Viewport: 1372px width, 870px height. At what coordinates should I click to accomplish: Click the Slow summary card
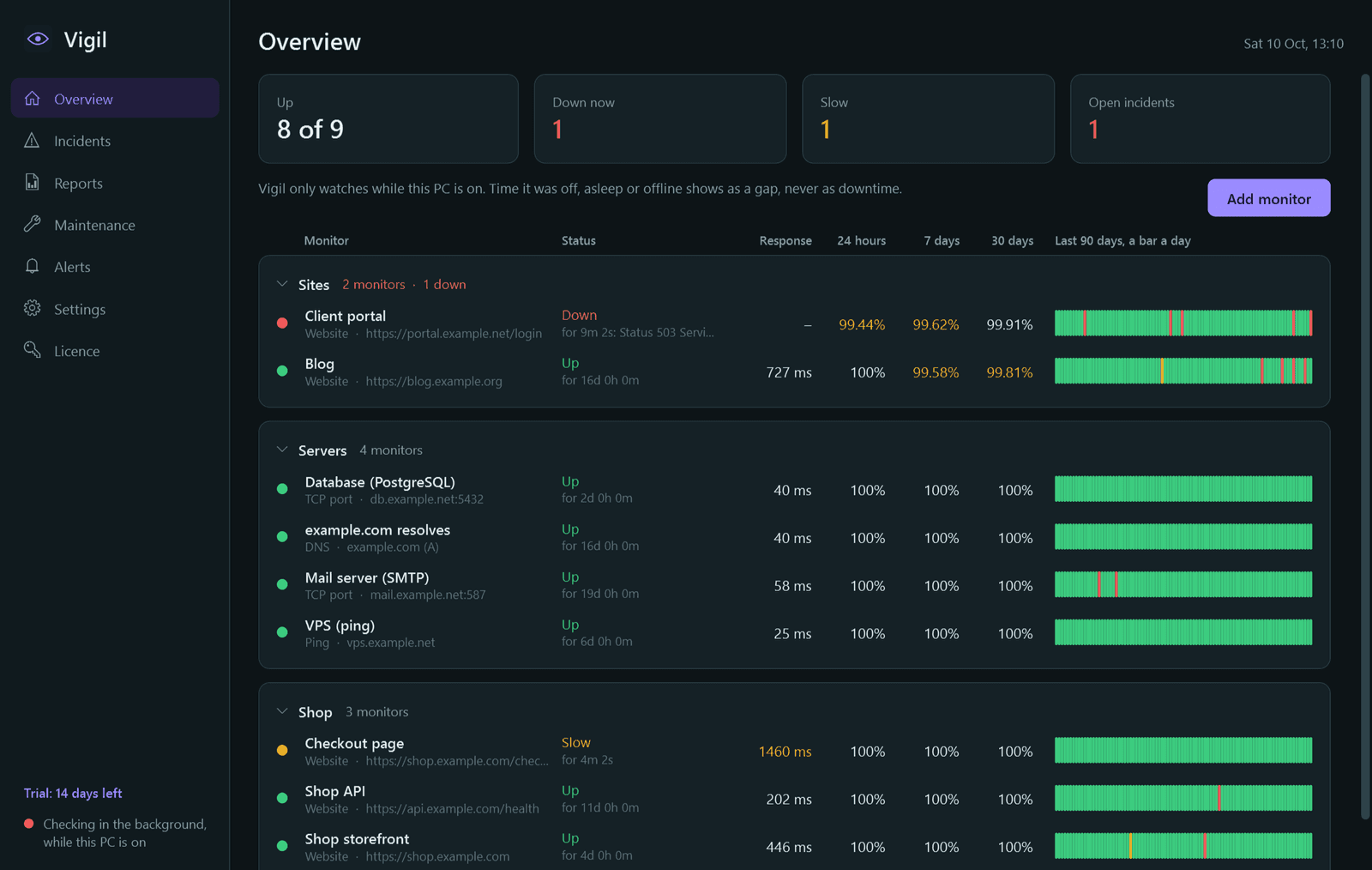(929, 118)
